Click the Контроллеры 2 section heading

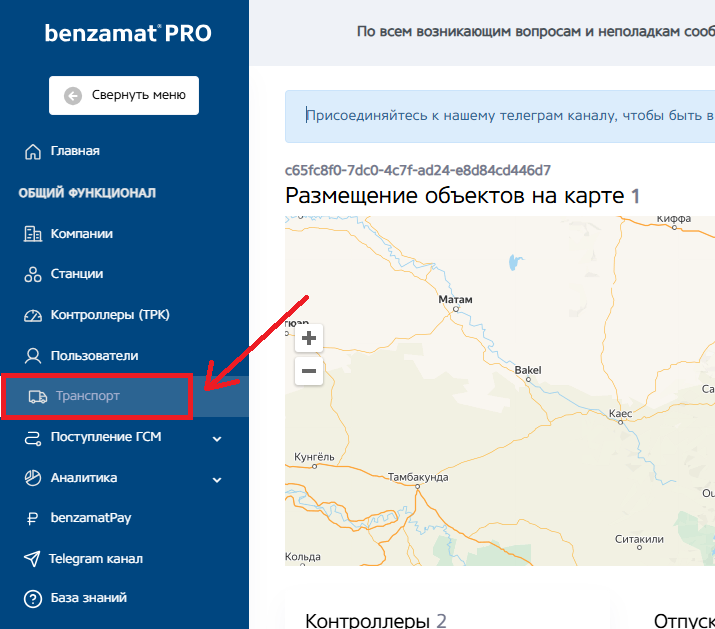[376, 621]
